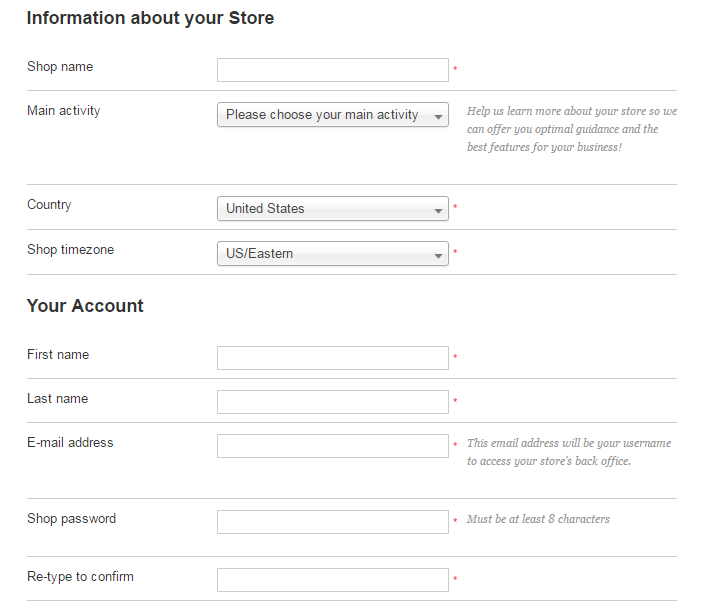Click the Main activity label
The image size is (708, 616).
click(x=64, y=111)
